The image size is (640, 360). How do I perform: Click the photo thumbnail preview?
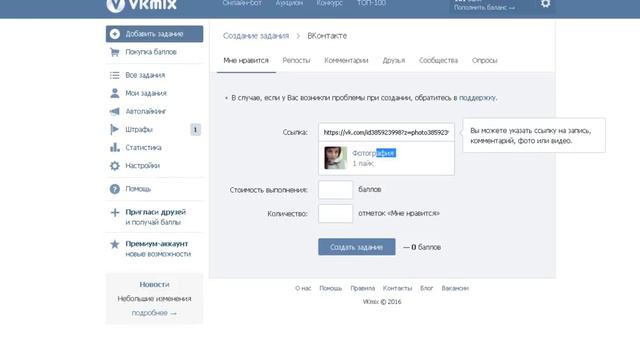336,158
